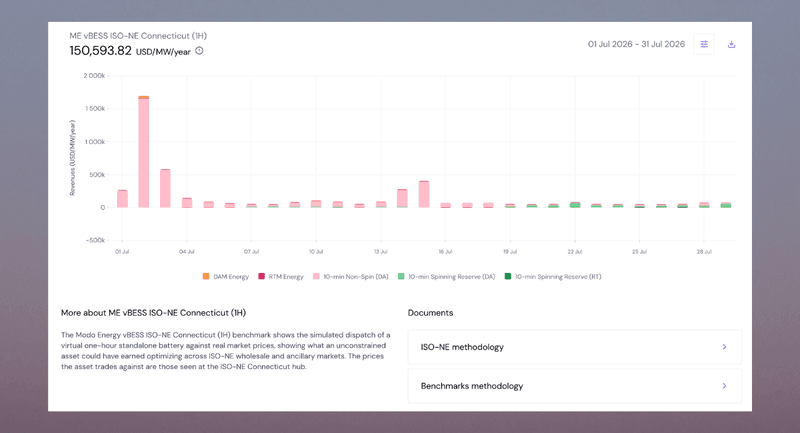800x433 pixels.
Task: Click the 15 Jul revenue bar
Action: (x=424, y=194)
